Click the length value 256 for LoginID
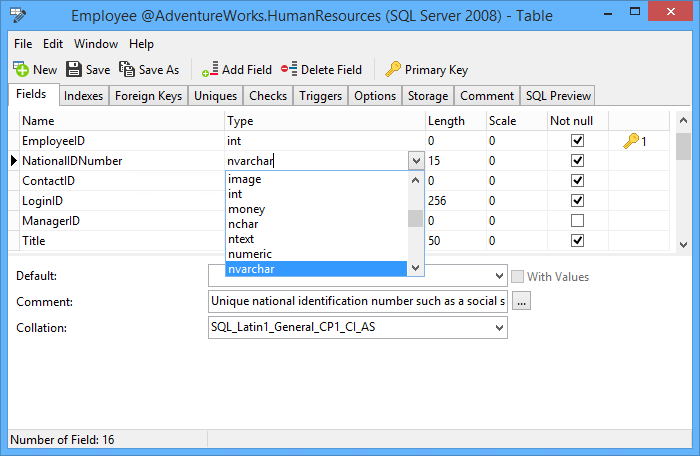 [x=437, y=201]
